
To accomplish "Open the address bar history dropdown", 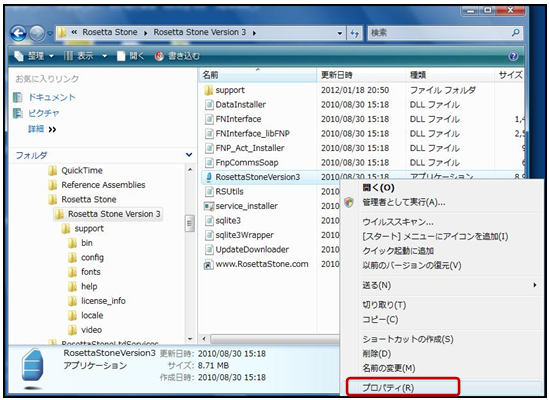I will 340,33.
